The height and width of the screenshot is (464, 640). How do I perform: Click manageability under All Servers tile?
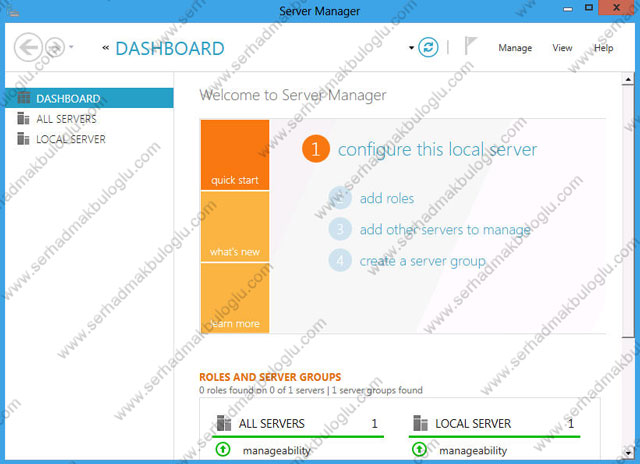[276, 451]
